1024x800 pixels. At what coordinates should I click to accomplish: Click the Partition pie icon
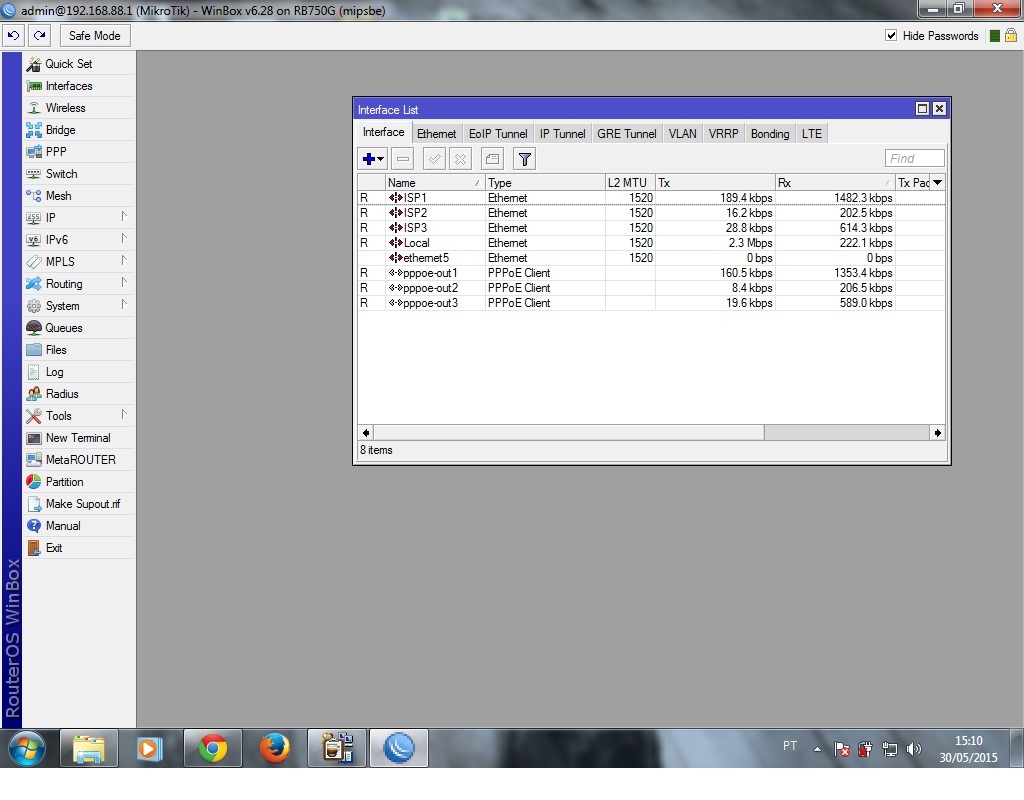pyautogui.click(x=33, y=482)
